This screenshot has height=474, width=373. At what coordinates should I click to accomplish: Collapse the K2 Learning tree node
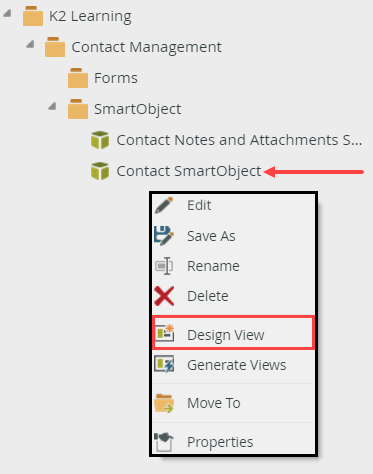(x=7, y=13)
